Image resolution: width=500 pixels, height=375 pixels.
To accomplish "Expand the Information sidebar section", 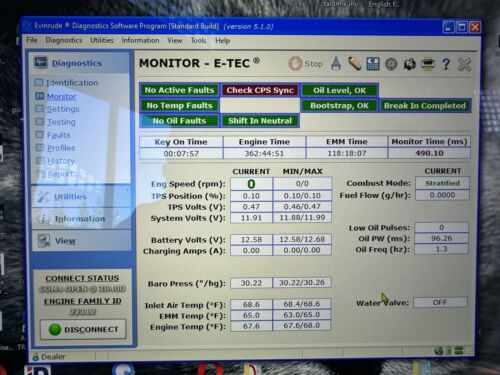I will coord(81,219).
